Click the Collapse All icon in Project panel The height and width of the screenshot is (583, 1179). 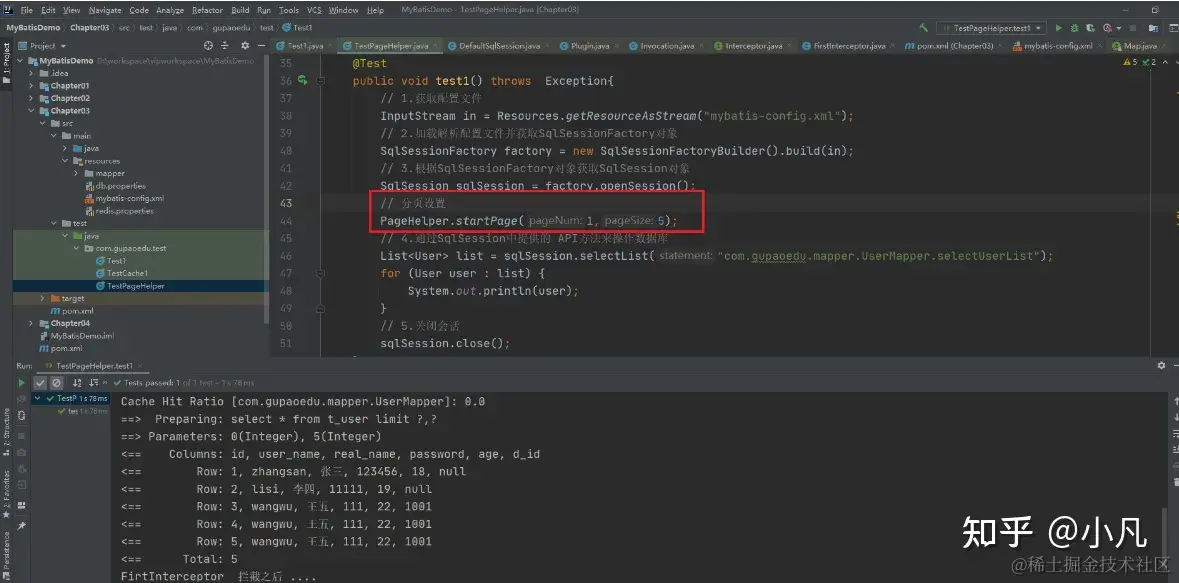tap(224, 46)
